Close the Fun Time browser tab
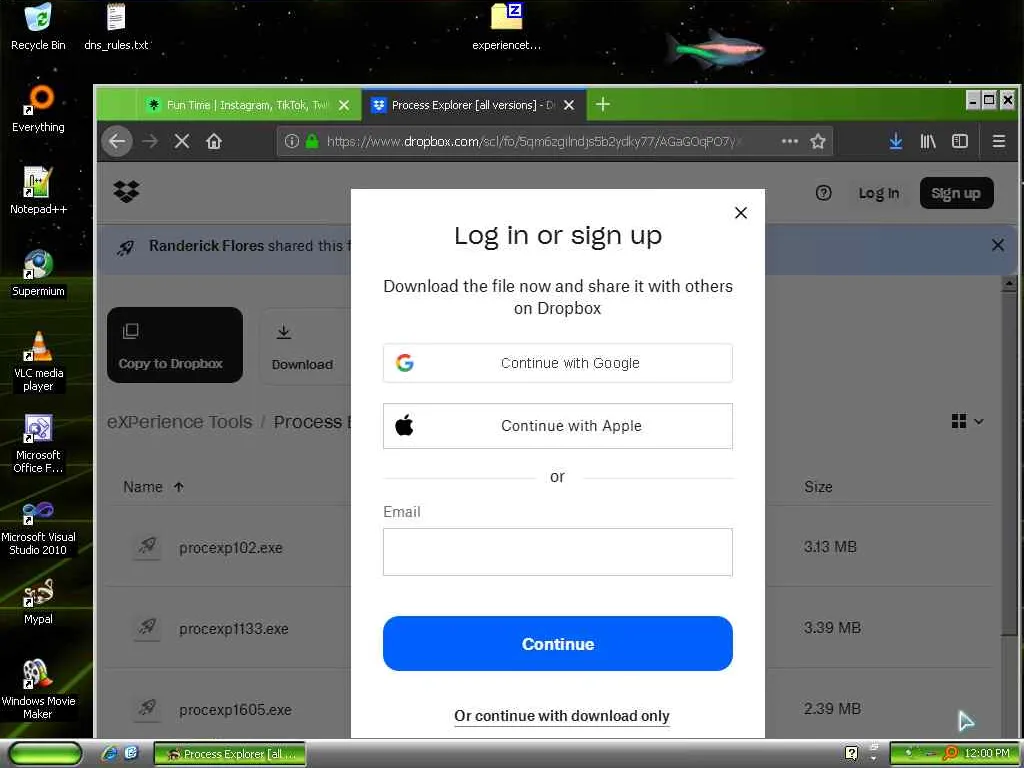The width and height of the screenshot is (1024, 768). coord(344,105)
